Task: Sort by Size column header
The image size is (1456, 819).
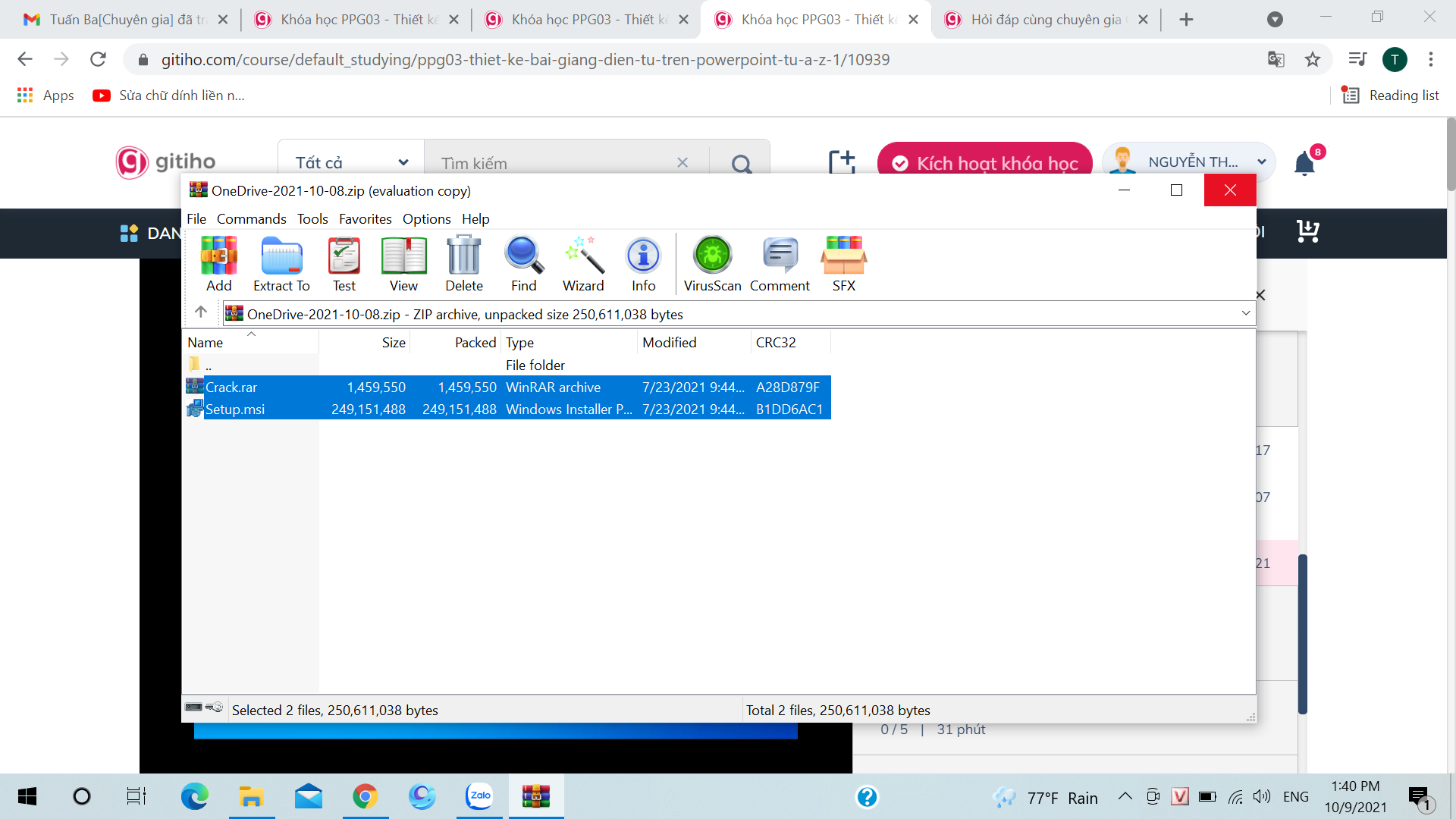Action: coord(365,343)
